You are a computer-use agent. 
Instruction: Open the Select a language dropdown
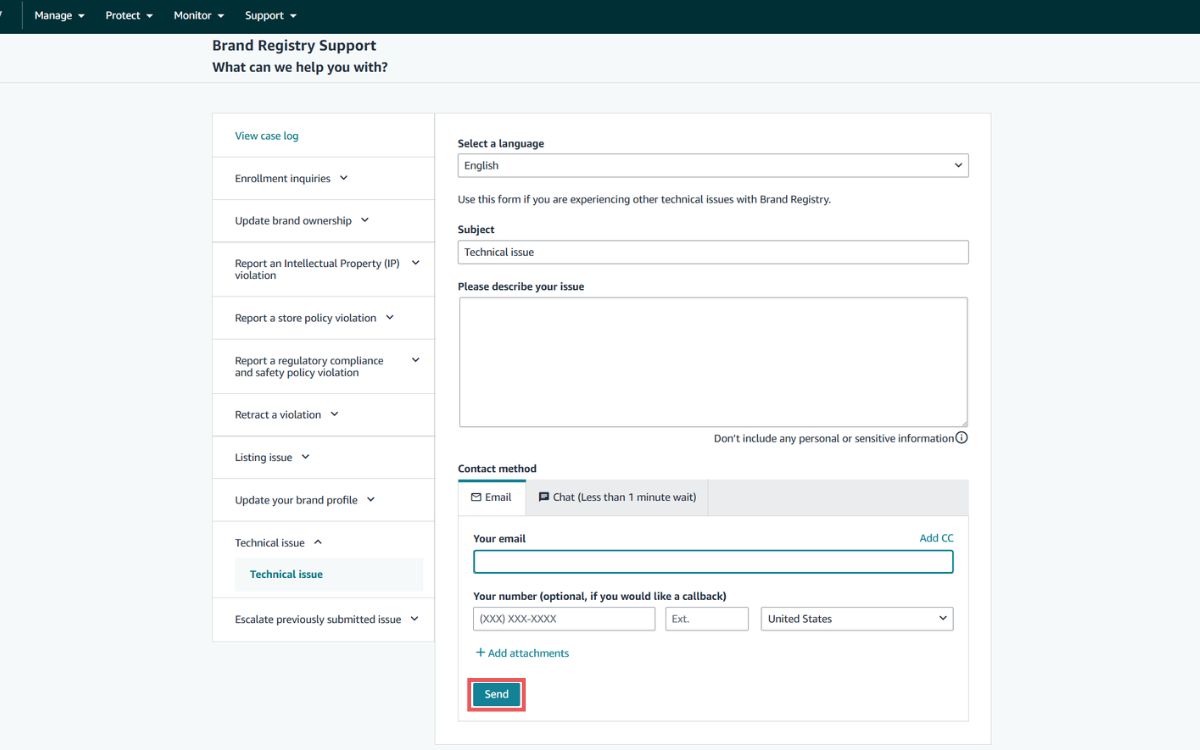point(713,166)
